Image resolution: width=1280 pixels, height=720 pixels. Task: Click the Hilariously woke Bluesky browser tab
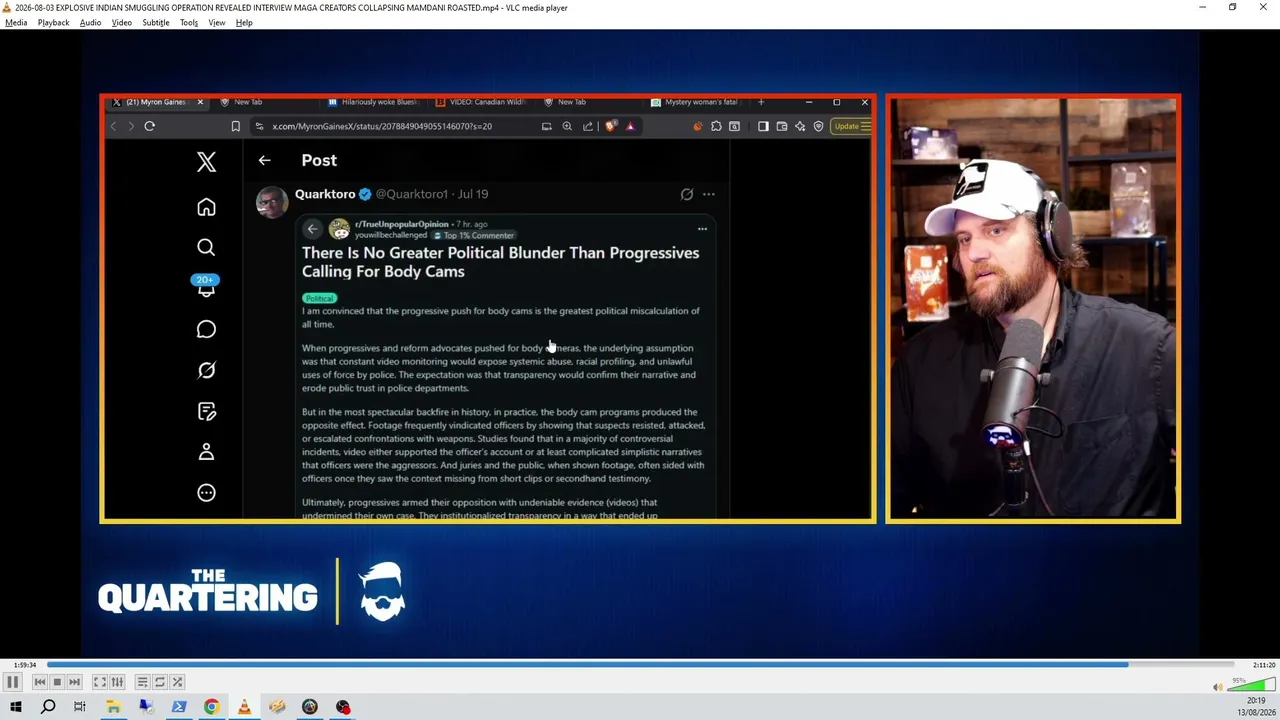click(378, 102)
